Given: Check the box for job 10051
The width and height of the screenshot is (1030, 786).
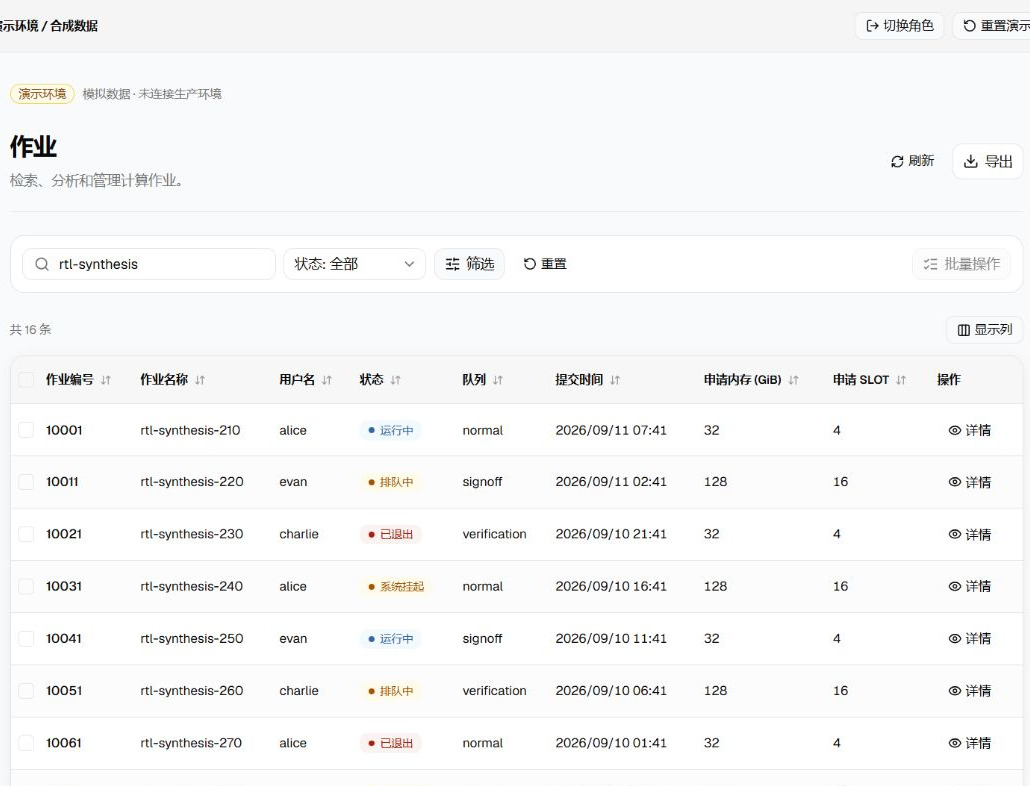Looking at the screenshot, I should point(26,691).
